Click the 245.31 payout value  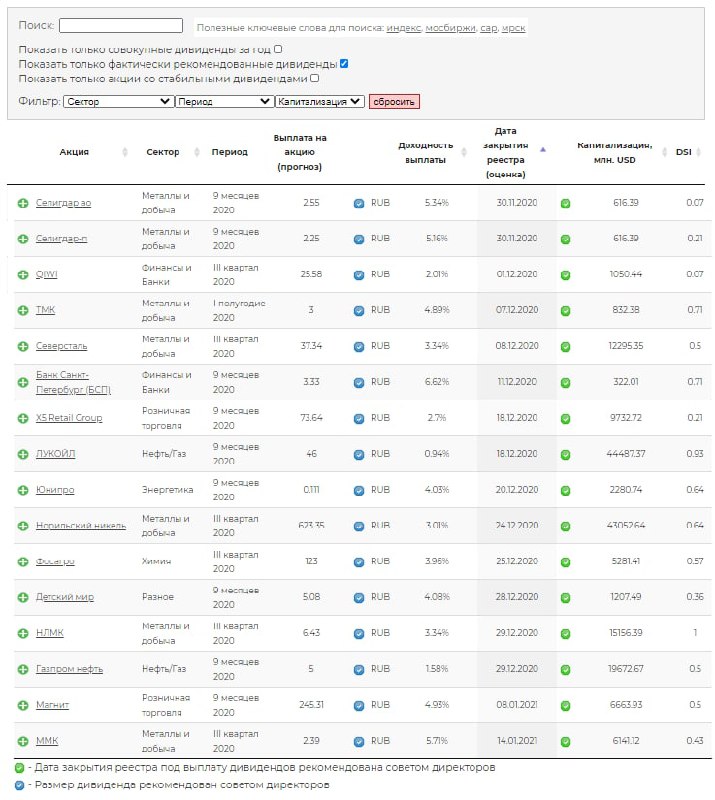311,705
